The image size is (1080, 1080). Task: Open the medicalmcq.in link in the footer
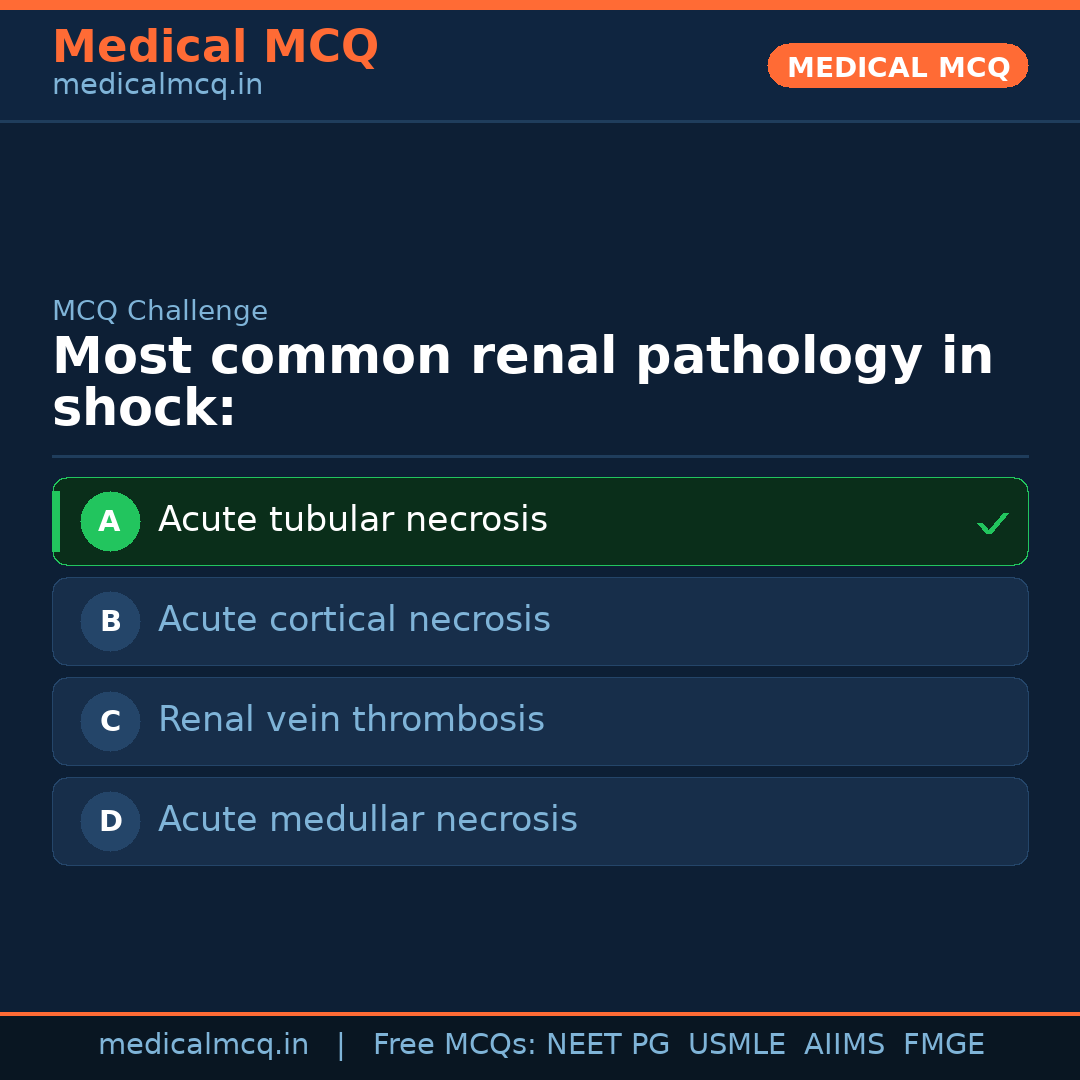[203, 1045]
